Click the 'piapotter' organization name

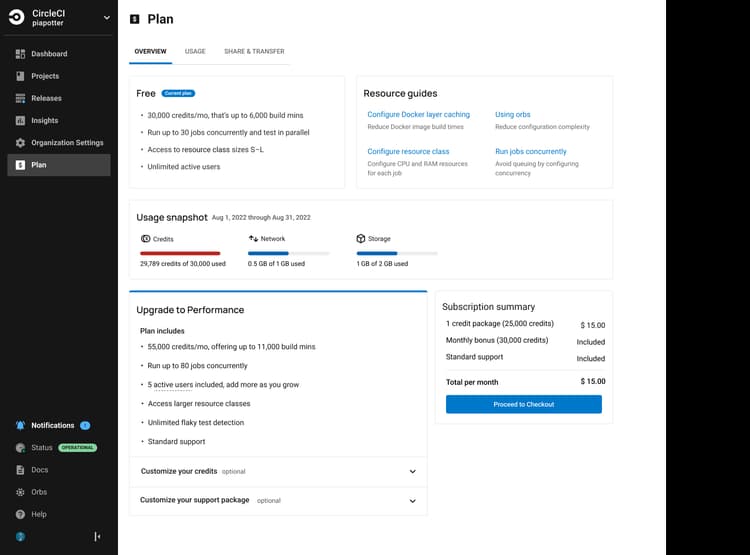point(47,23)
